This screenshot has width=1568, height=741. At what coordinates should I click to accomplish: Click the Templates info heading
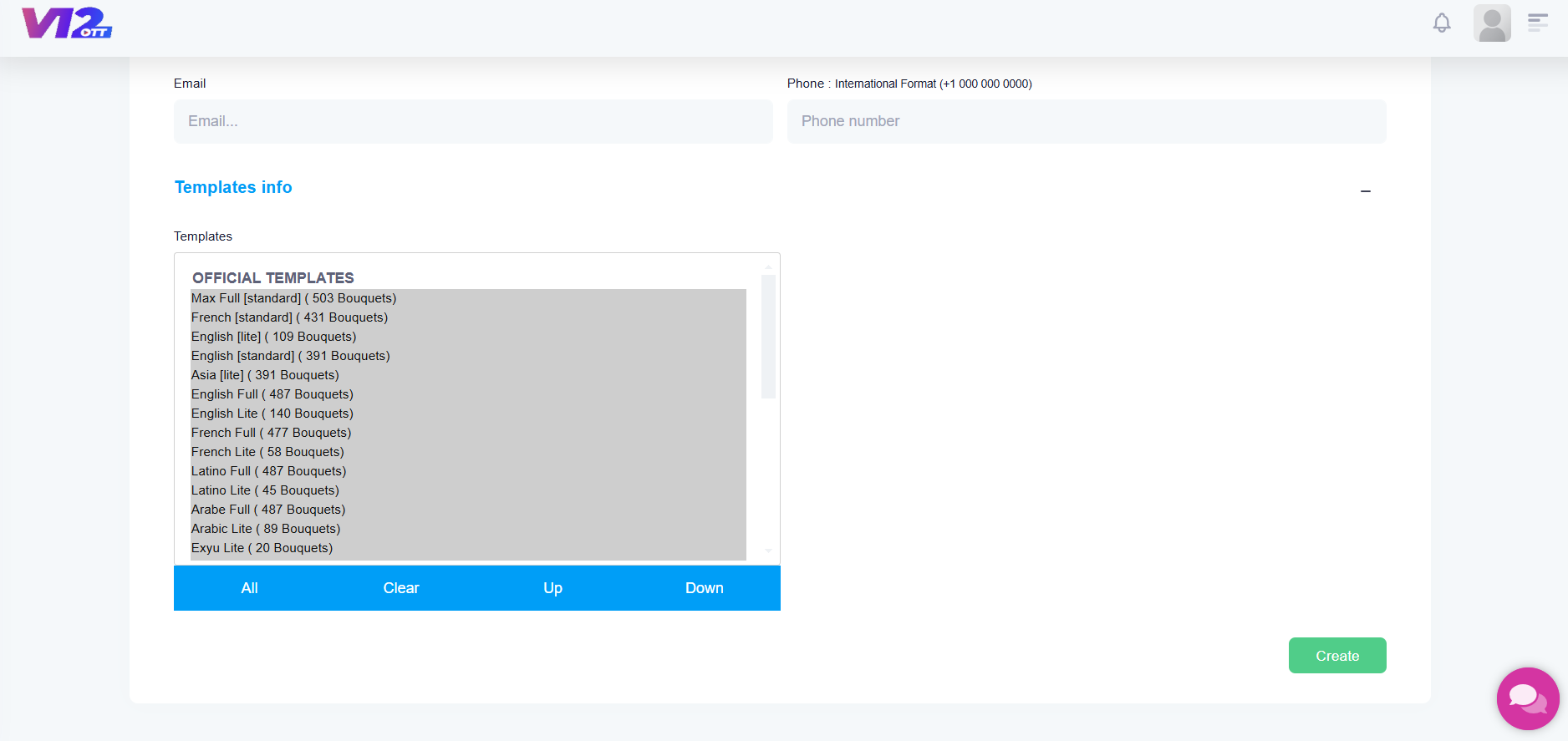point(233,187)
